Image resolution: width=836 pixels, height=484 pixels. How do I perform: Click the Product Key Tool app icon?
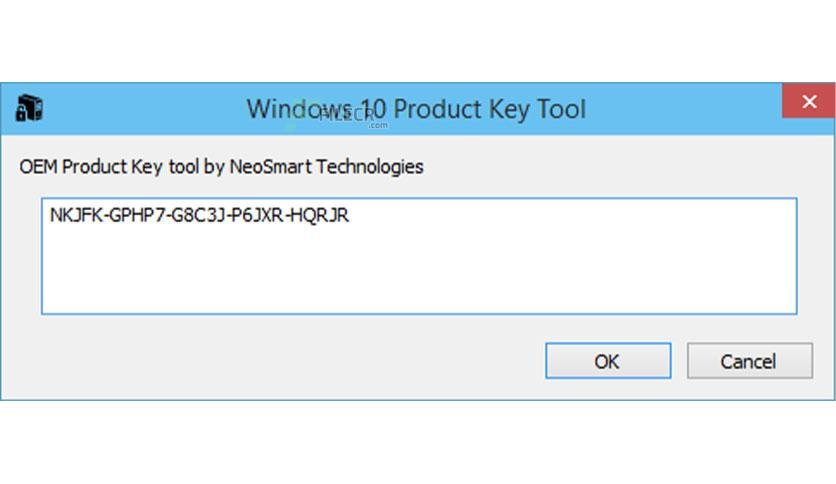29,108
